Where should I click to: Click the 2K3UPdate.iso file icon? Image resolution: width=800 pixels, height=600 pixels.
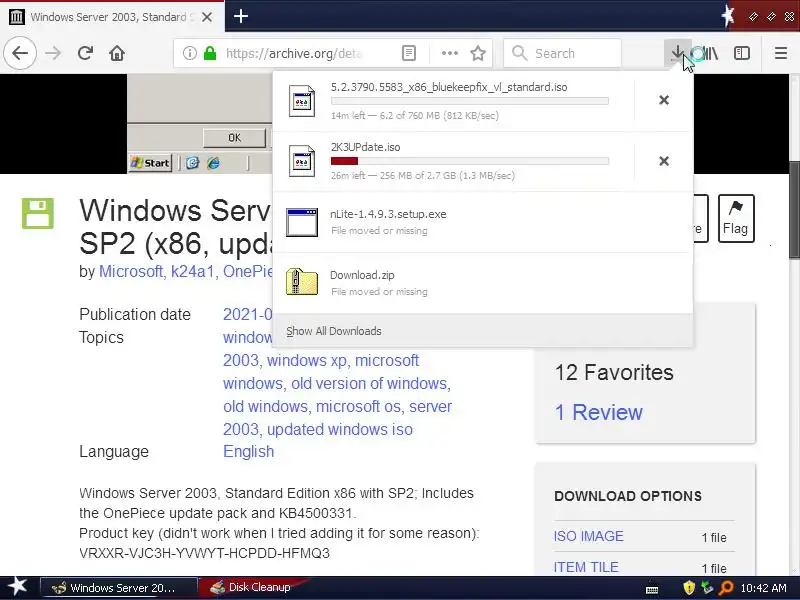click(x=302, y=161)
